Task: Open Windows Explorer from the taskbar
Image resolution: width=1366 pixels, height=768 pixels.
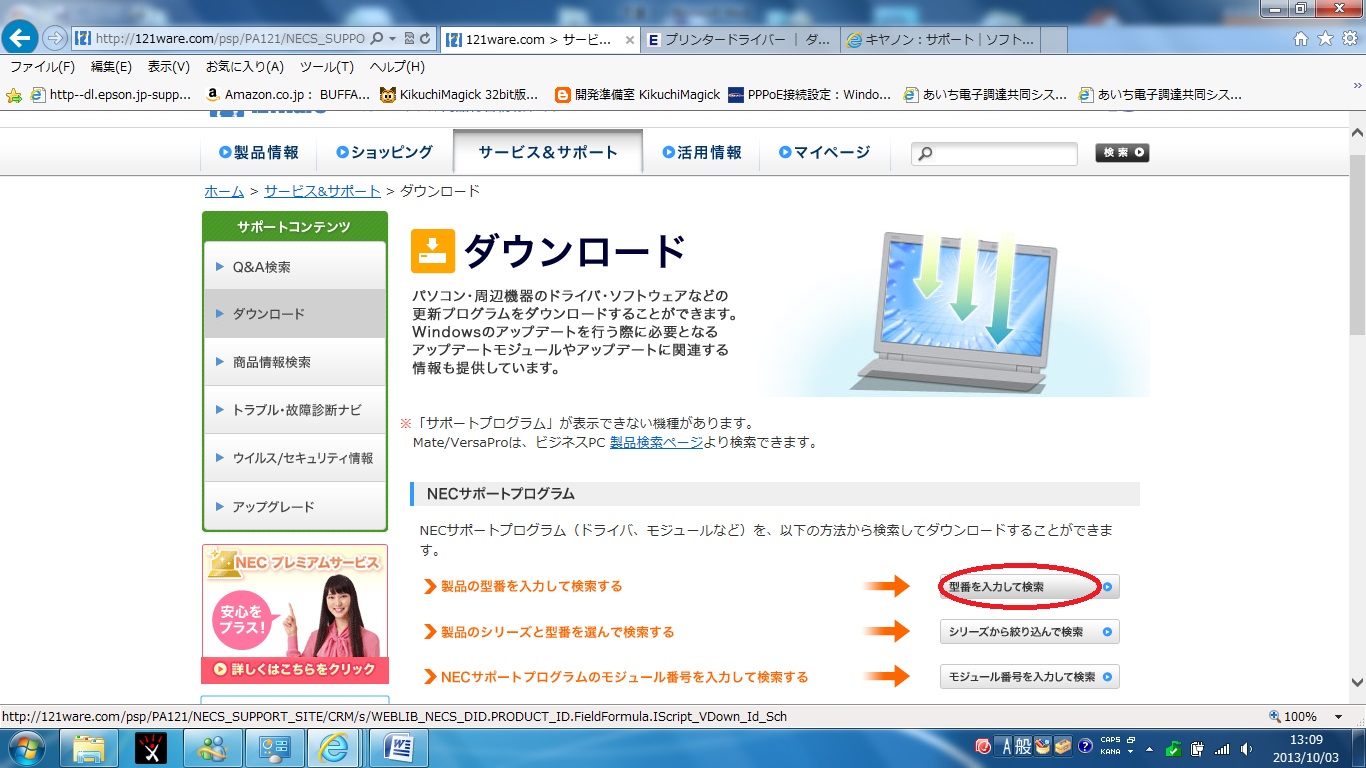Action: pyautogui.click(x=89, y=747)
